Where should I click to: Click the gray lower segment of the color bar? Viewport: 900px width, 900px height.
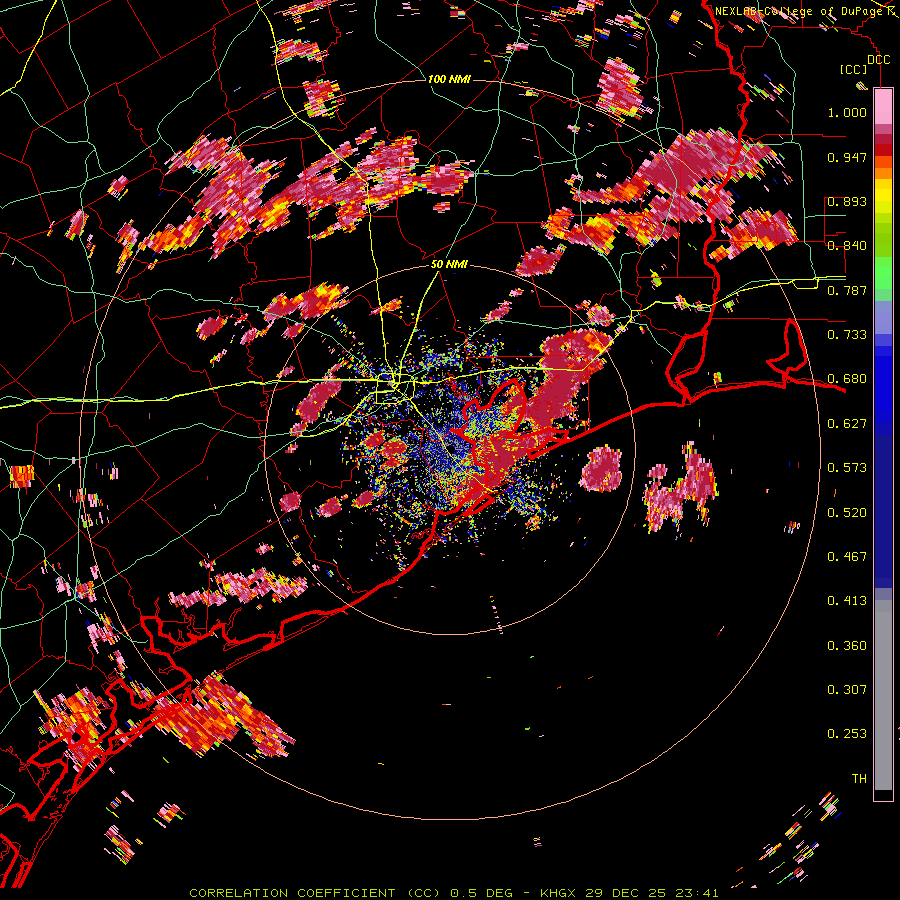tap(883, 695)
